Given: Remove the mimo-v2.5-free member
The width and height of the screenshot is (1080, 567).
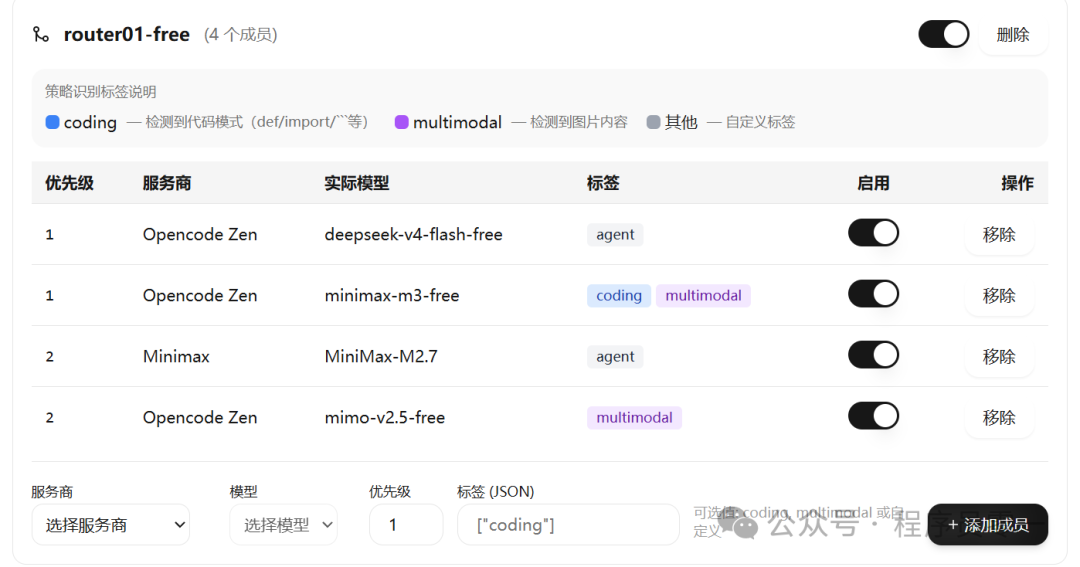Looking at the screenshot, I should (999, 417).
